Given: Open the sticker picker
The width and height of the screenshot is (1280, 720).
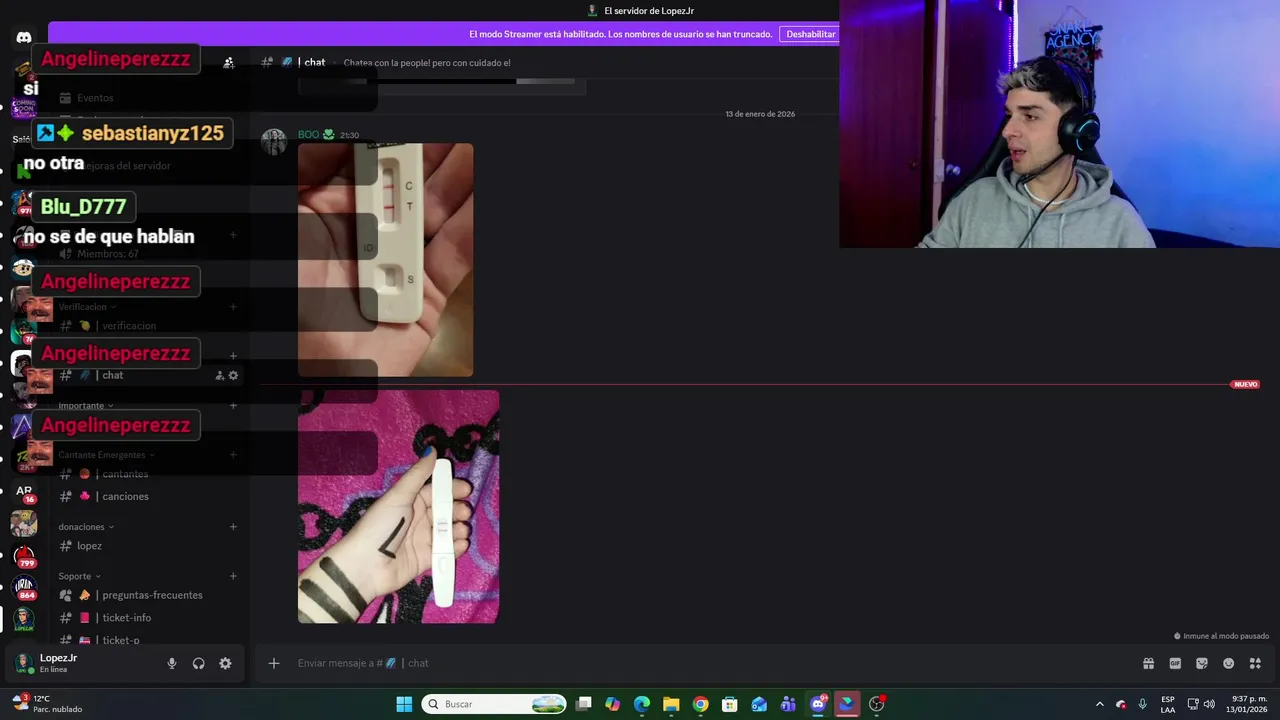Looking at the screenshot, I should pos(1202,663).
